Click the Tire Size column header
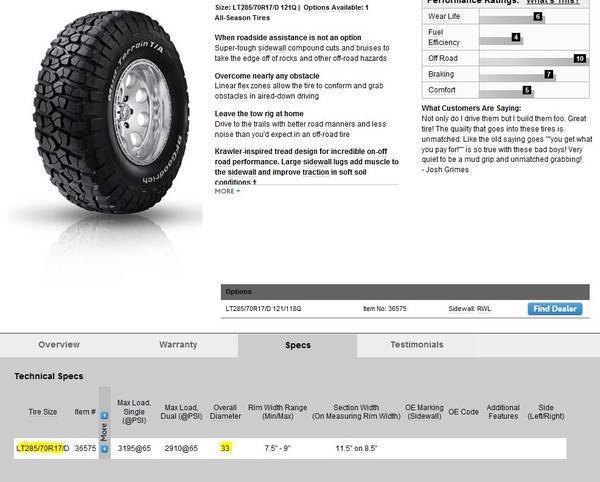Image resolution: width=600 pixels, height=482 pixels. (x=42, y=412)
